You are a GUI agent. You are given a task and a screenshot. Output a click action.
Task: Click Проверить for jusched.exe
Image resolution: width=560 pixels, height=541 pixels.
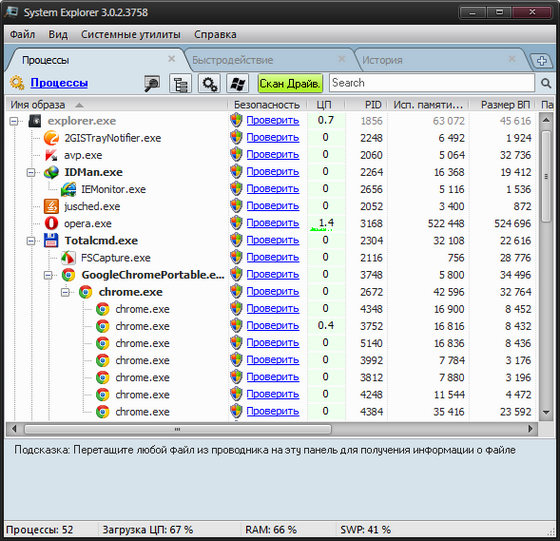(273, 206)
